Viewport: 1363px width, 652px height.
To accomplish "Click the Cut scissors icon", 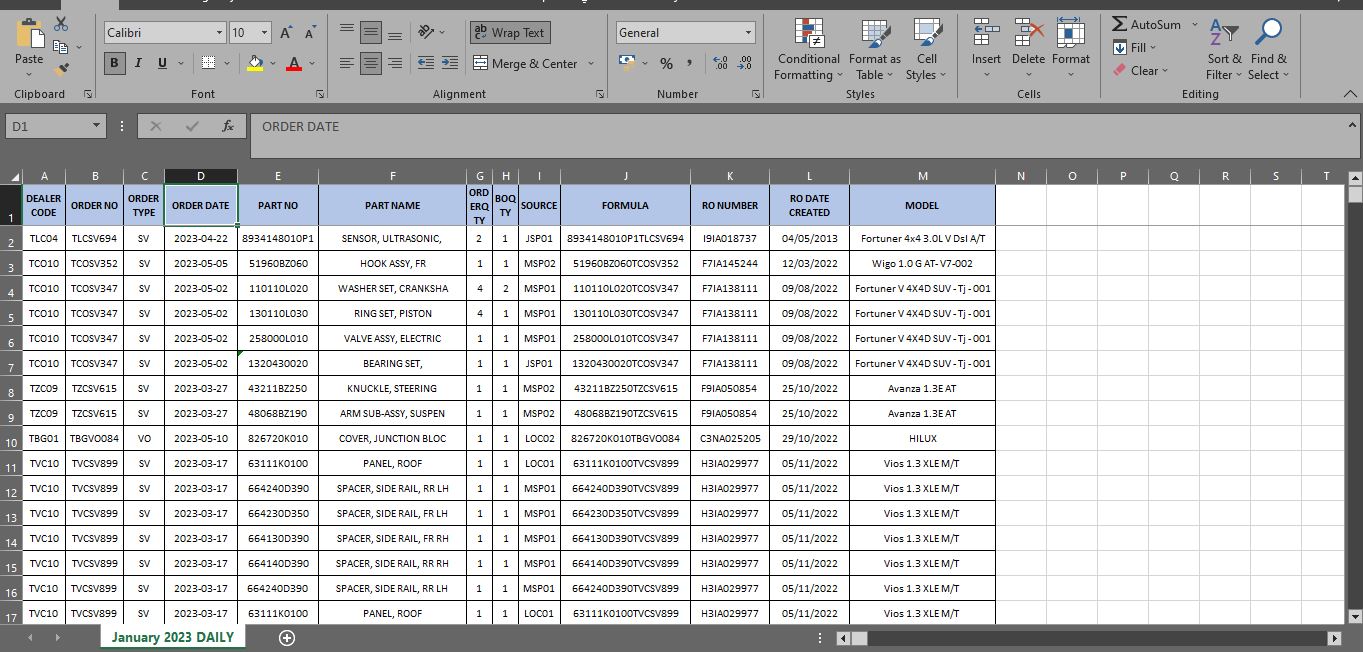I will click(x=62, y=24).
